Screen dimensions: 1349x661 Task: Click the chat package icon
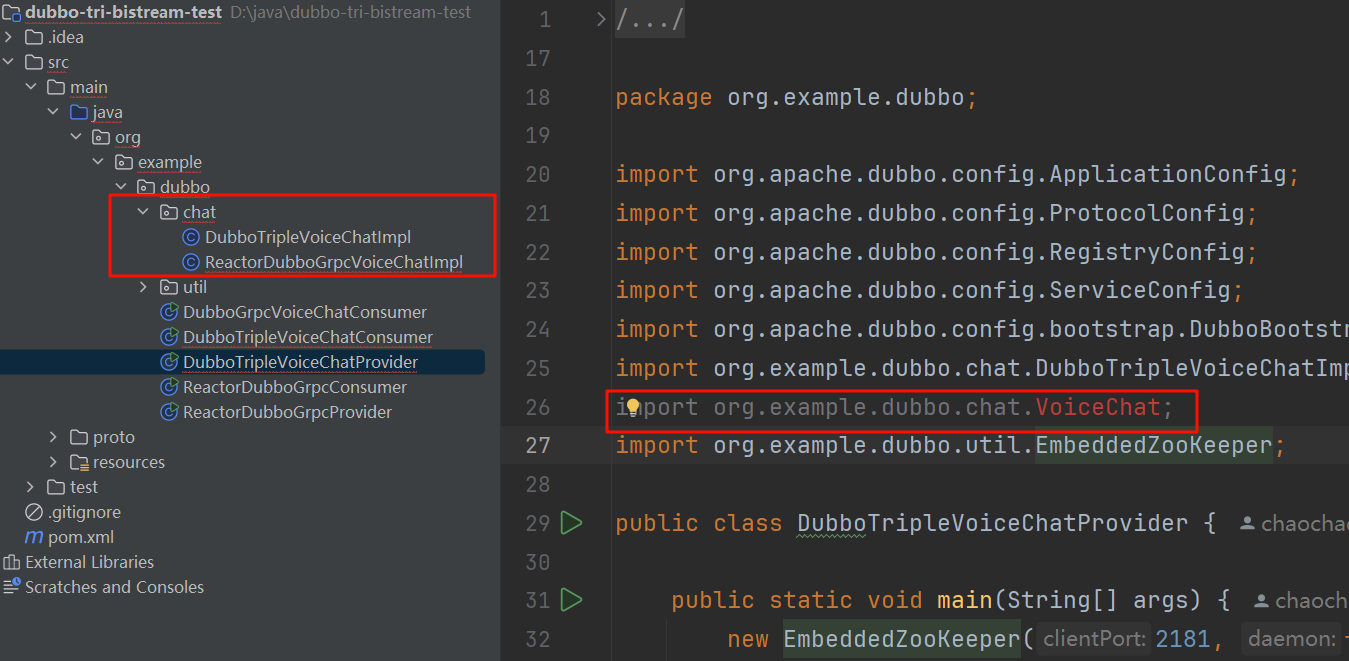point(169,213)
